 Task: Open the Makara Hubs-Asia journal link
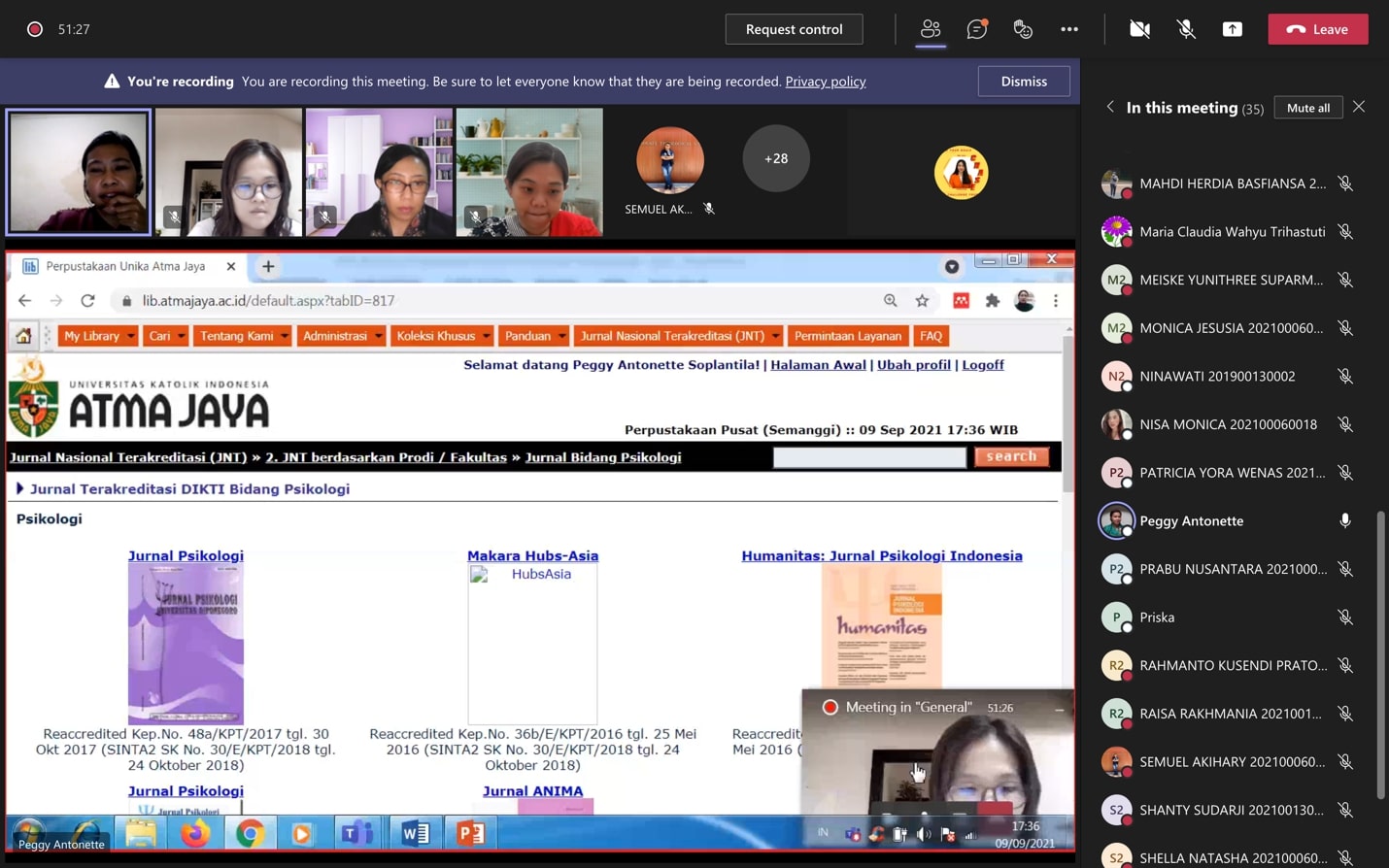[x=532, y=556]
